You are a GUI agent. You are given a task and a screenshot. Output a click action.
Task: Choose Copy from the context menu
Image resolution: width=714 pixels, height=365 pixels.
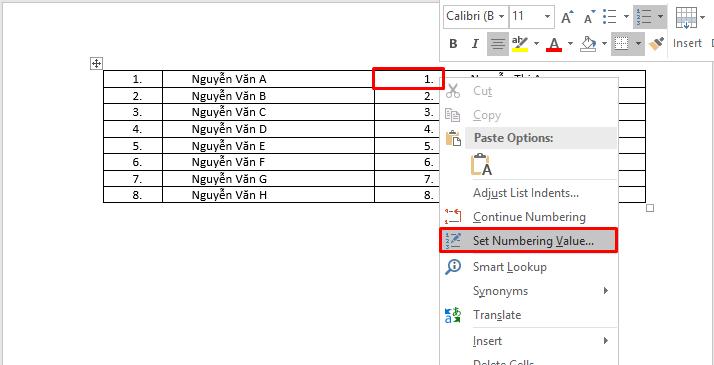click(x=528, y=115)
